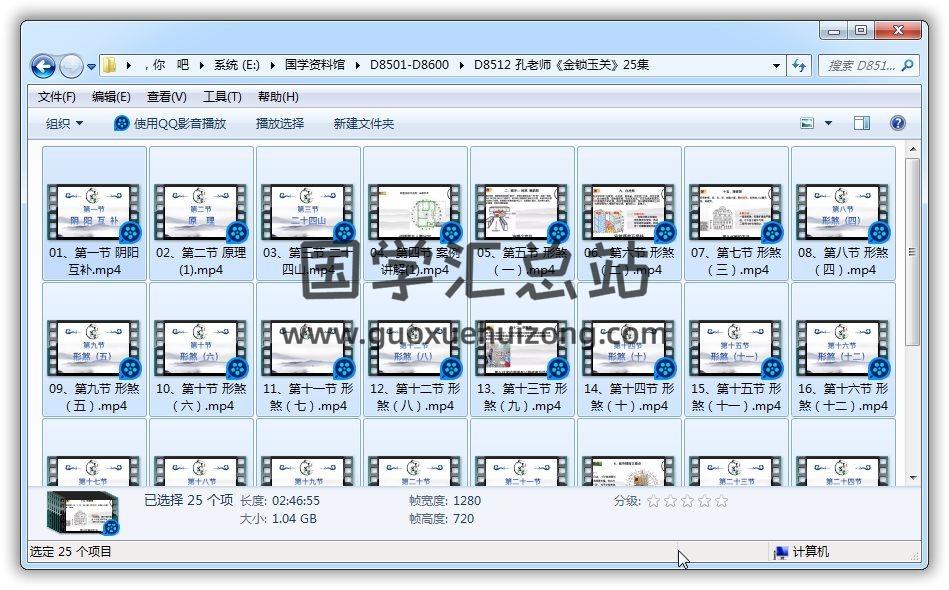Click the folder icon in address bar
This screenshot has width=949, height=590.
click(110, 65)
